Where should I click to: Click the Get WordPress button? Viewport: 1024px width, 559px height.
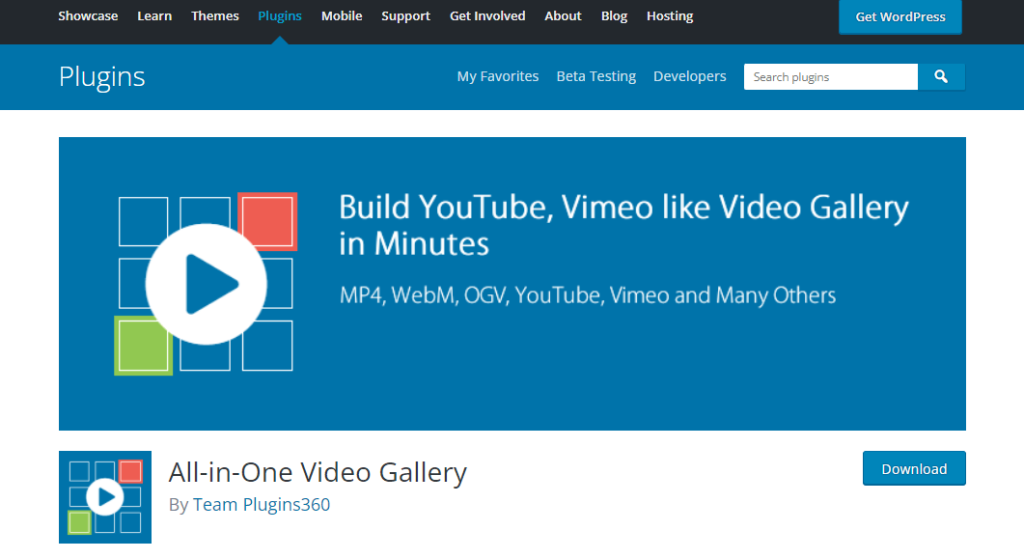click(x=900, y=16)
